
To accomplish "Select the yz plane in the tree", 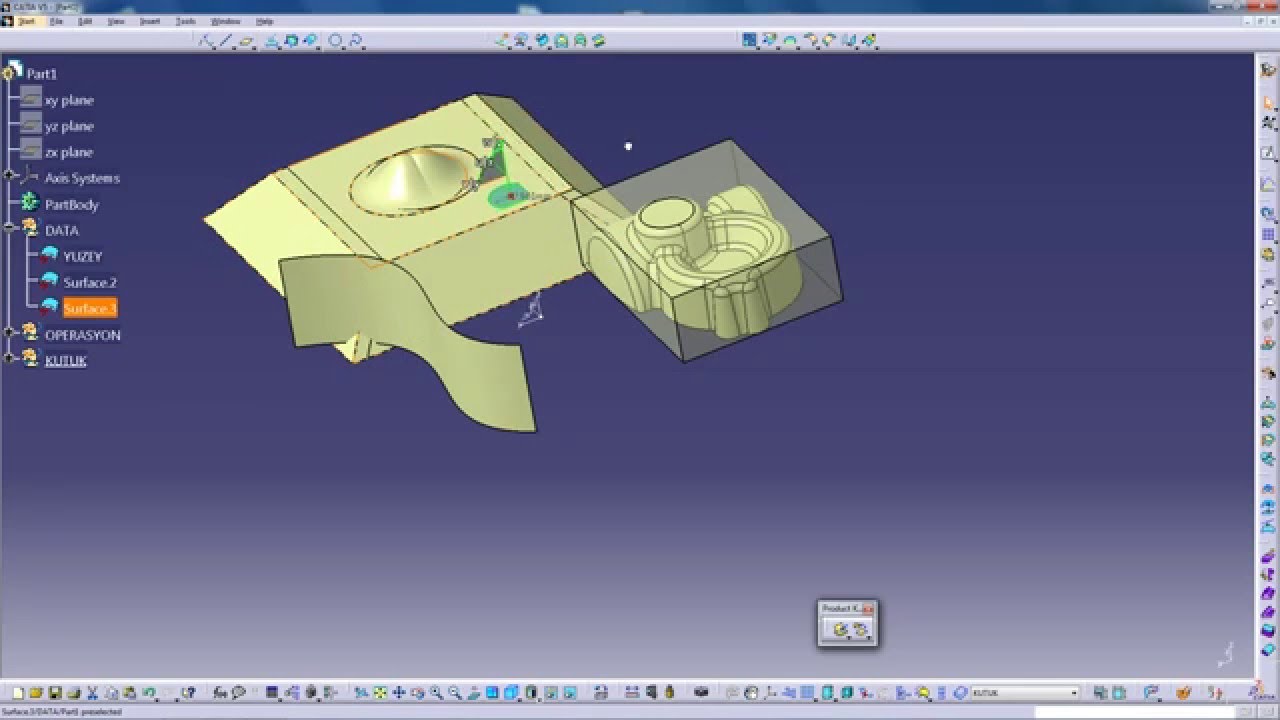I will pos(69,126).
